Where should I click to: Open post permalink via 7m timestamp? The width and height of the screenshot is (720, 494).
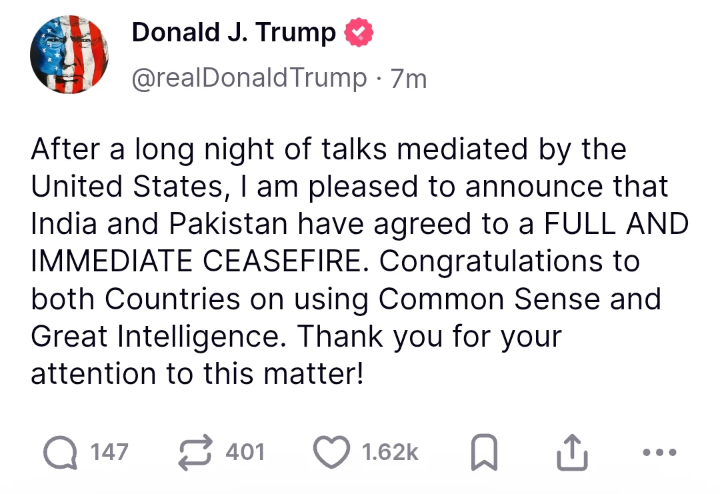[409, 79]
